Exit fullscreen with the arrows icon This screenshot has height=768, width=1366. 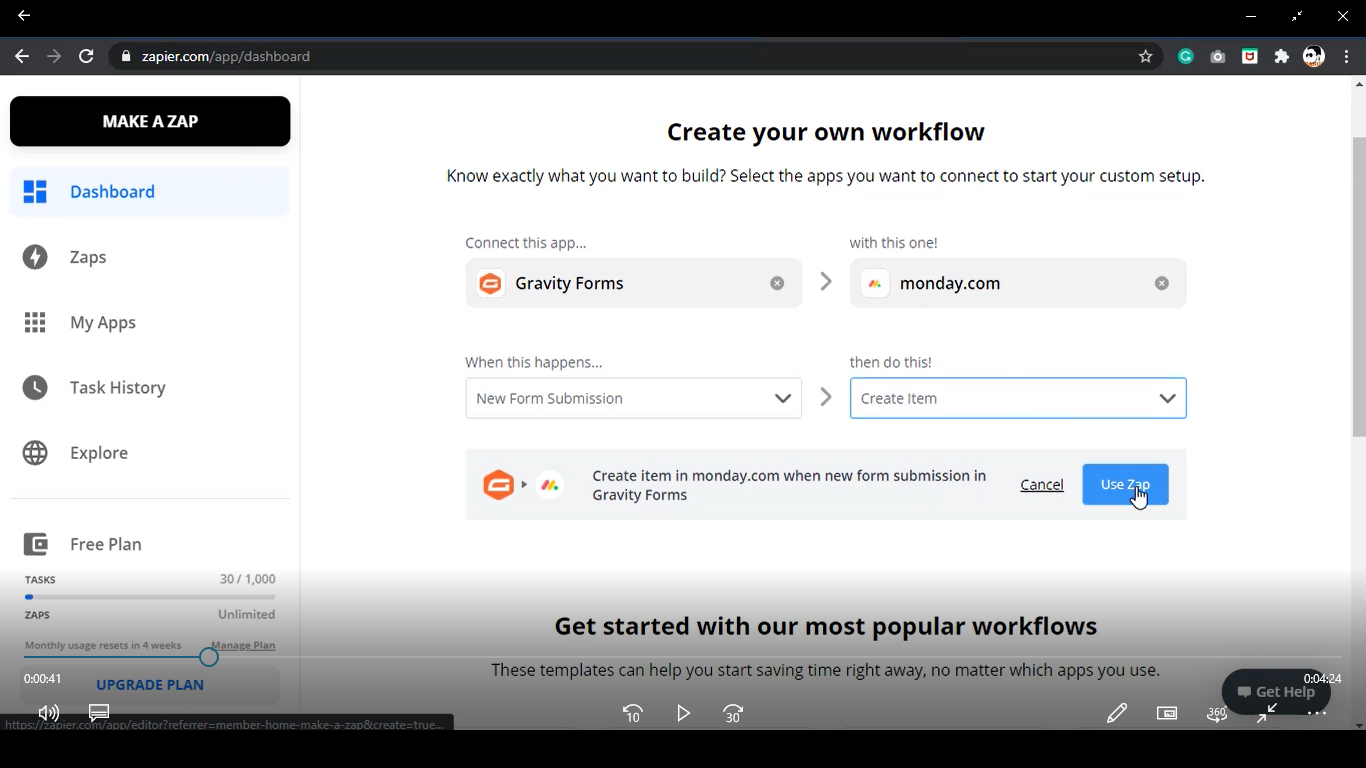tap(1267, 713)
